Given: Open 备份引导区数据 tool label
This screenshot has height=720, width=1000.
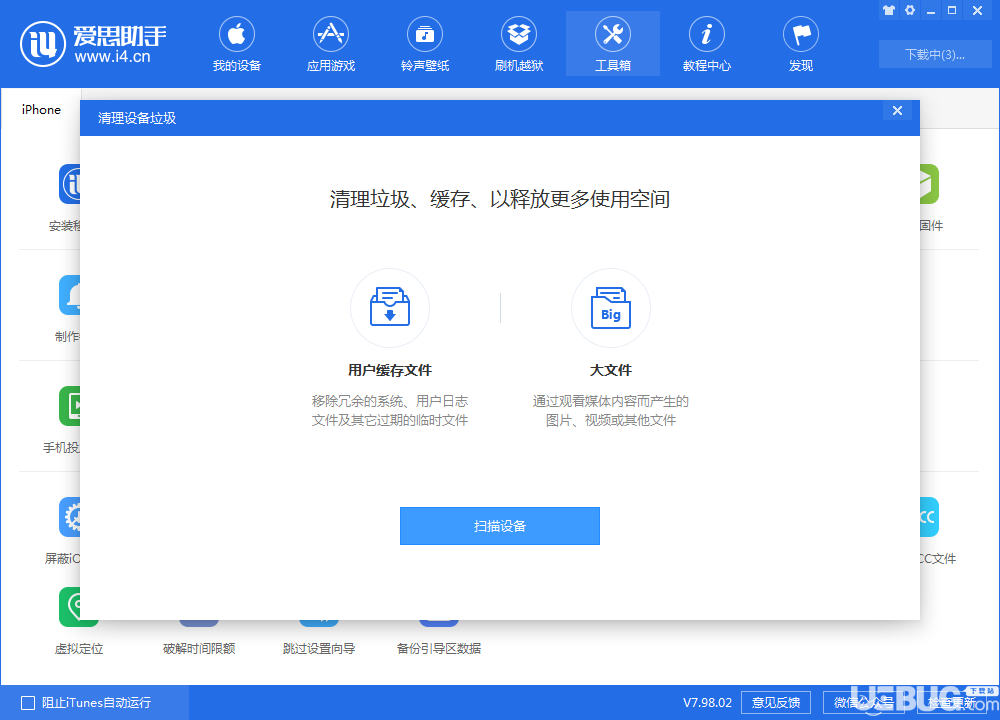Looking at the screenshot, I should (x=439, y=649).
